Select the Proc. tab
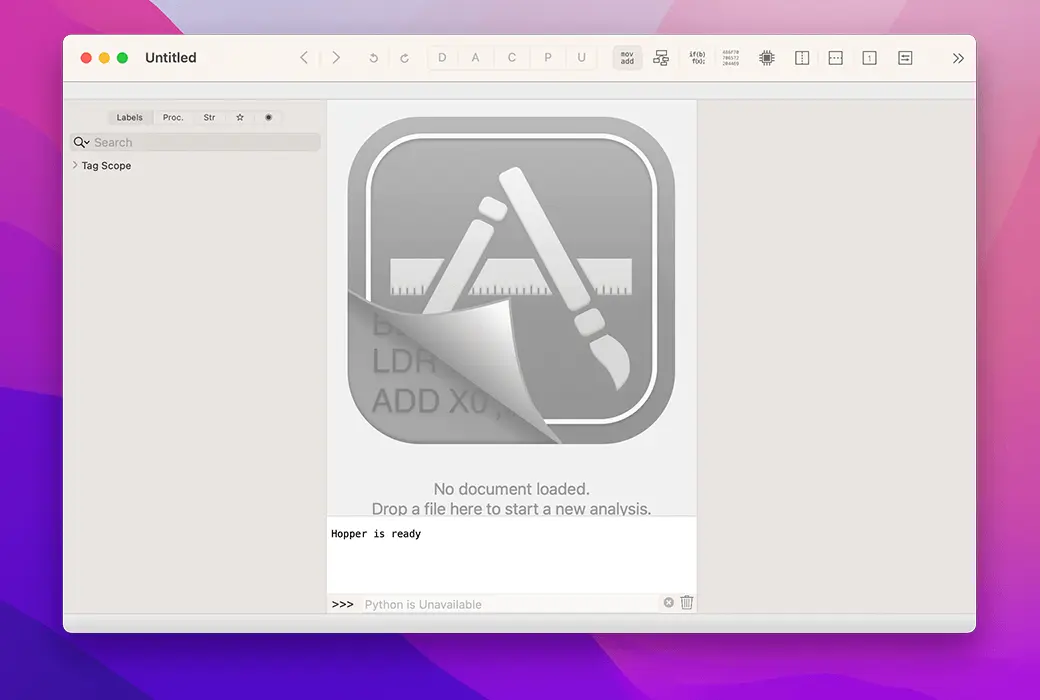The height and width of the screenshot is (700, 1040). pos(173,117)
